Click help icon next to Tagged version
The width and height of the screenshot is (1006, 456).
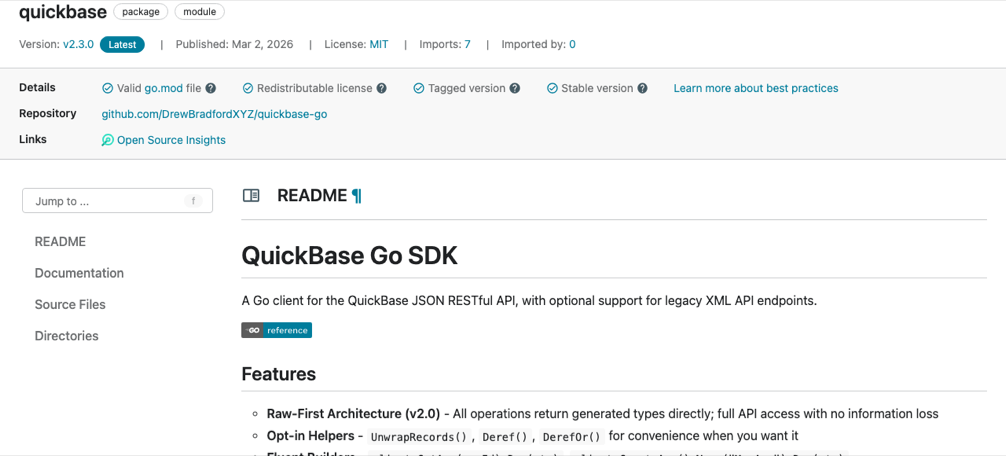(515, 89)
